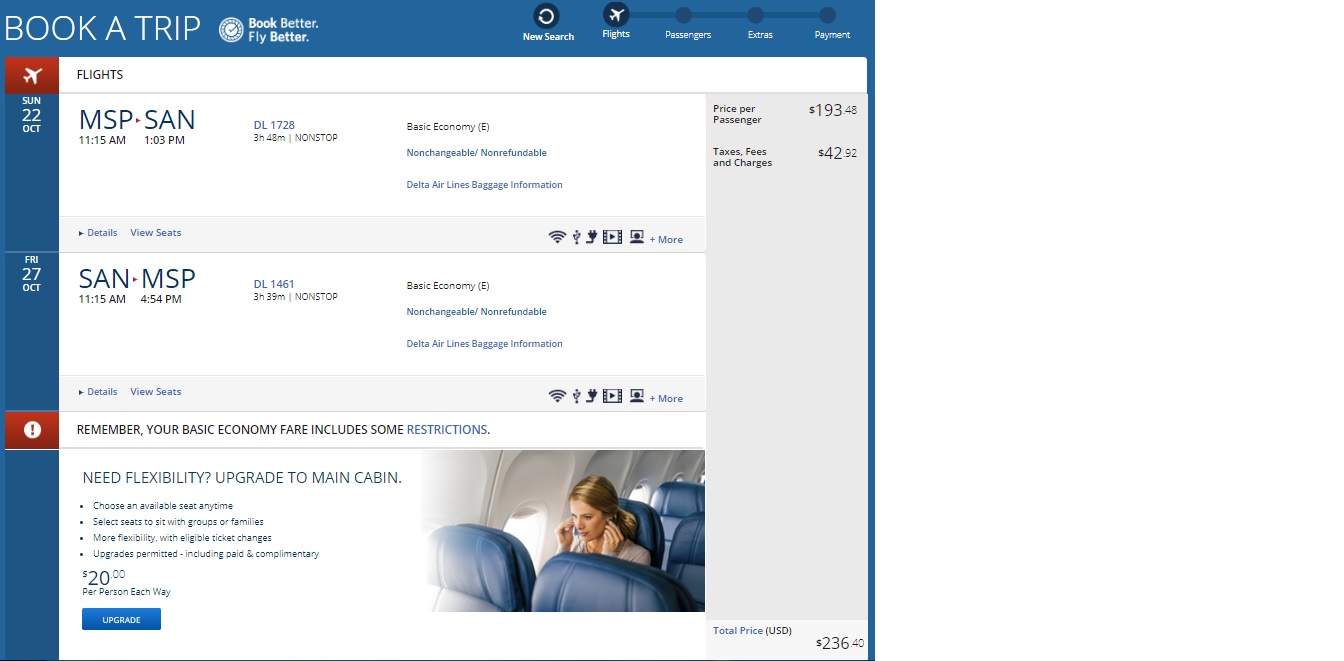Image resolution: width=1344 pixels, height=661 pixels.
Task: Click the New Search circular arrow icon
Action: 547,16
